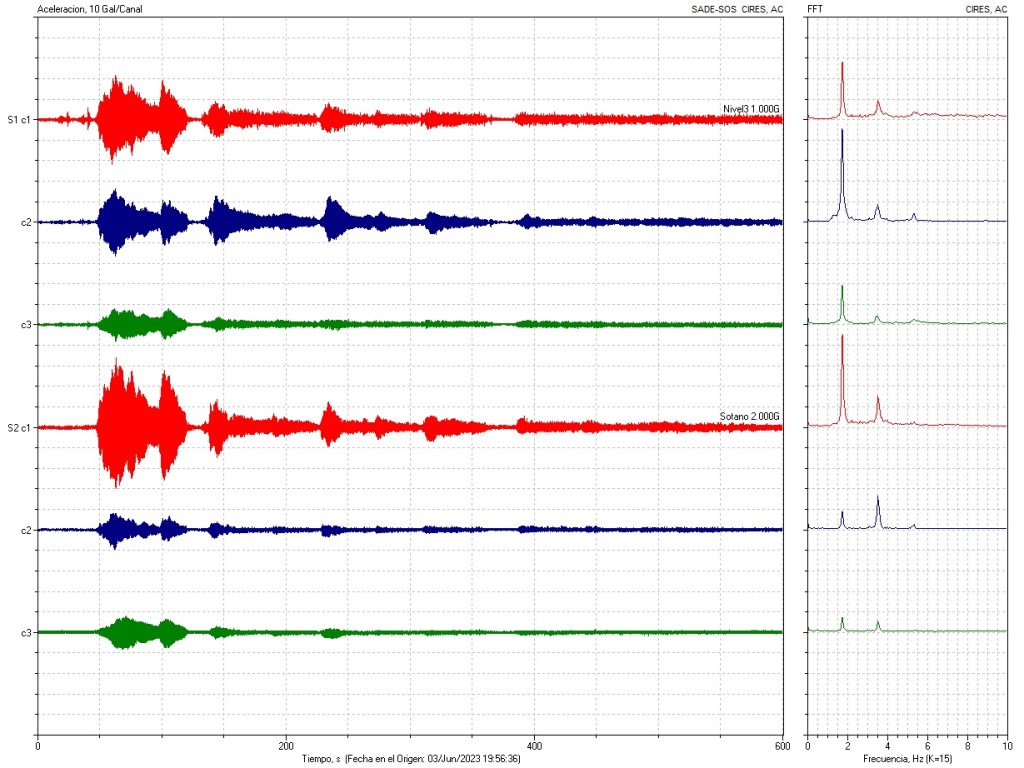Click the 8 Hz tick on frequency axis
This screenshot has height=768, width=1024.
click(967, 746)
